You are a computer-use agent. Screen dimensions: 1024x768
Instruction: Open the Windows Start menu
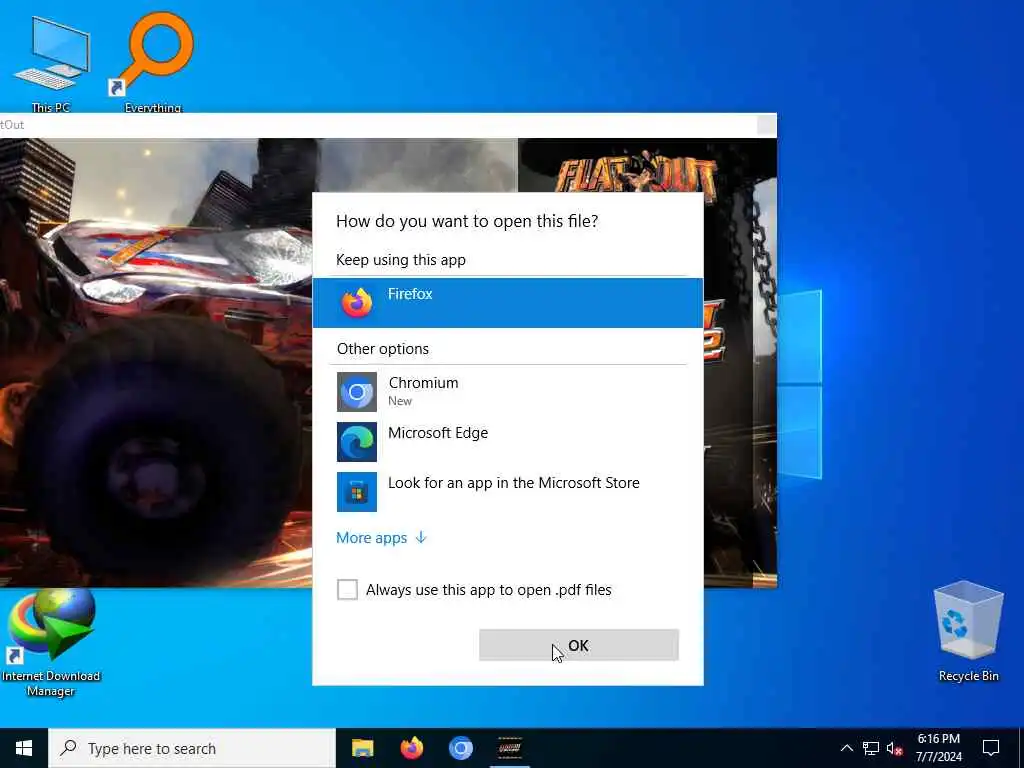24,748
